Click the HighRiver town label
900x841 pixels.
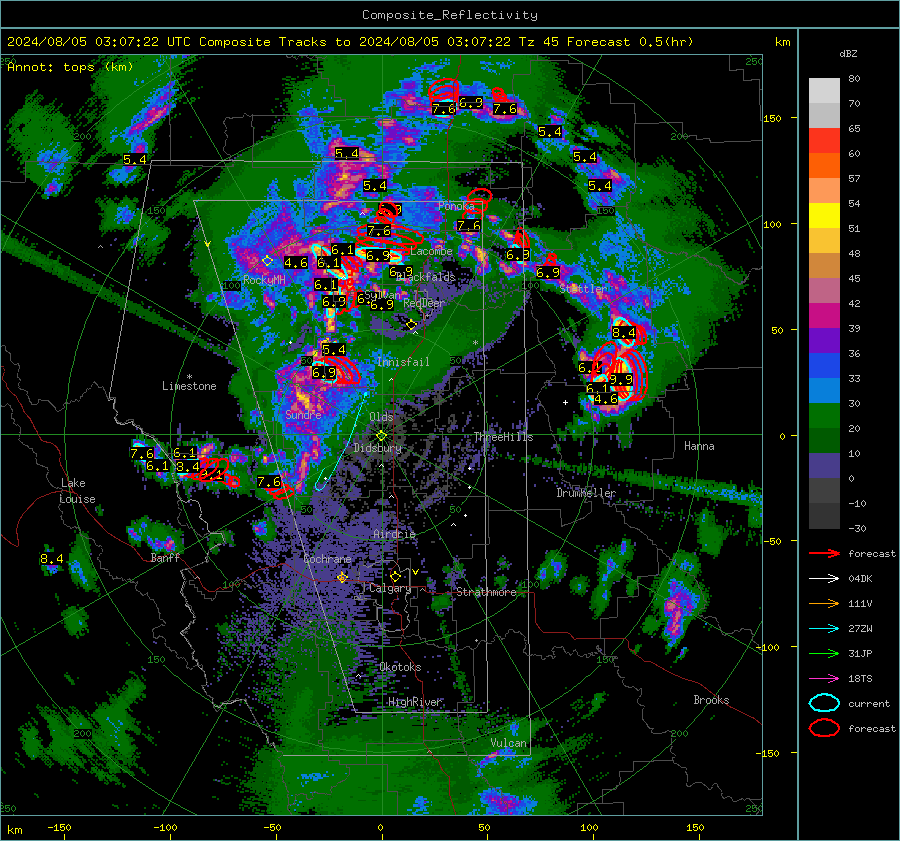tap(415, 702)
